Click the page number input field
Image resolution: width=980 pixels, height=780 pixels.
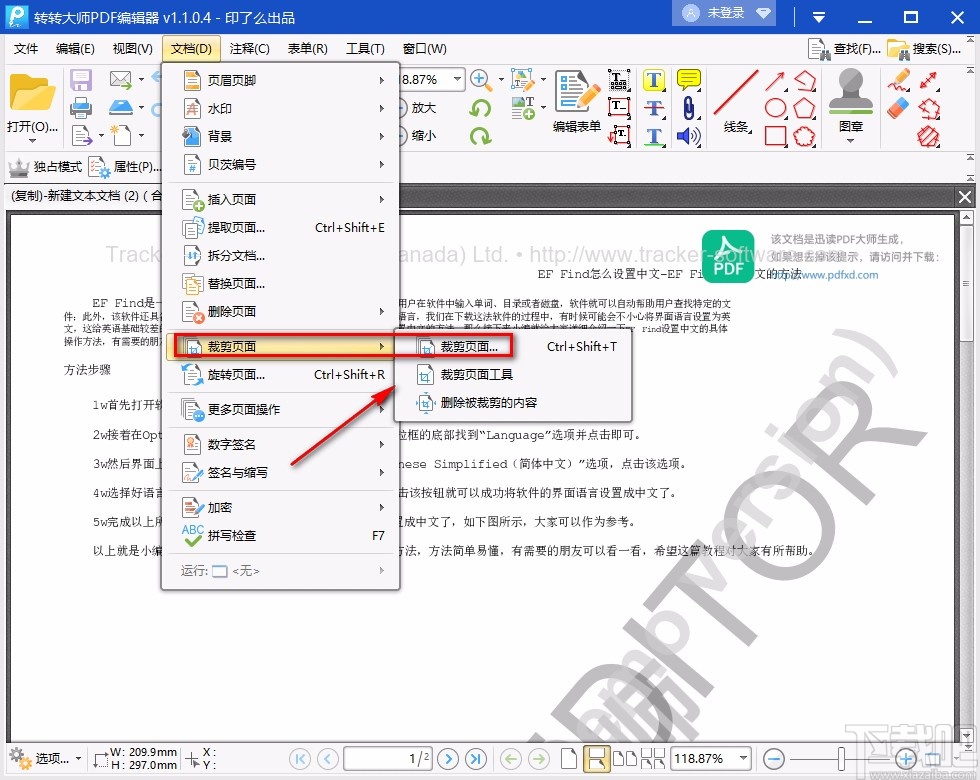[x=388, y=758]
